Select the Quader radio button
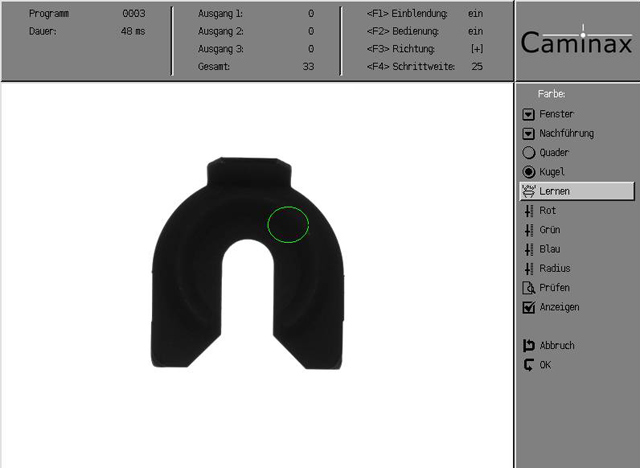This screenshot has width=640, height=468. click(529, 153)
